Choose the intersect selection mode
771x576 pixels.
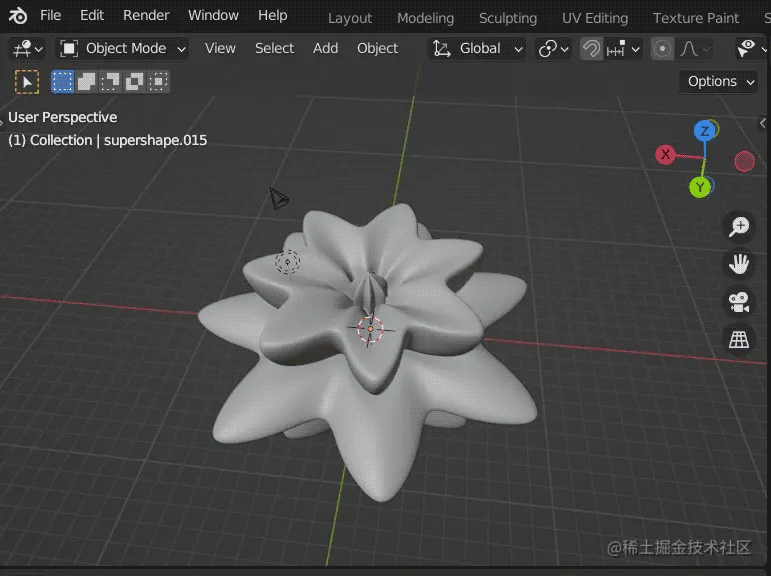[x=158, y=81]
